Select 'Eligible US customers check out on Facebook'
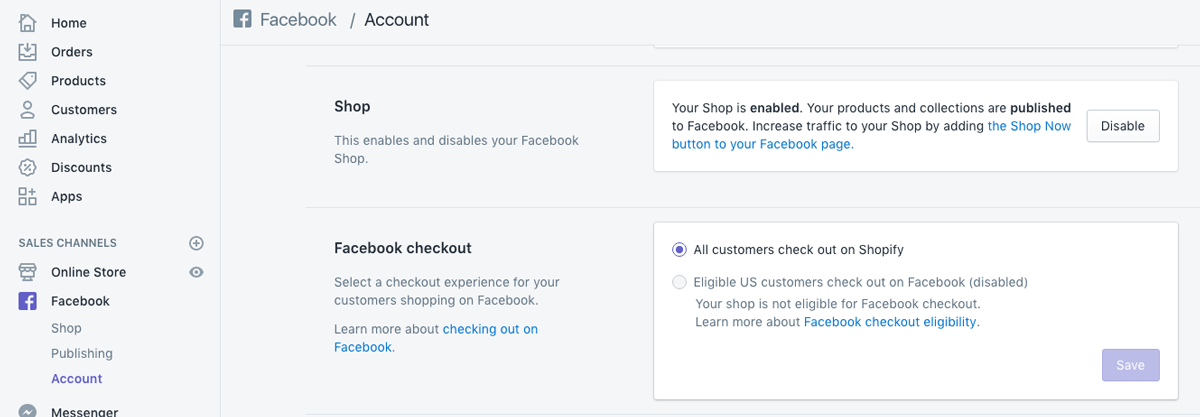Image resolution: width=1200 pixels, height=417 pixels. (680, 282)
